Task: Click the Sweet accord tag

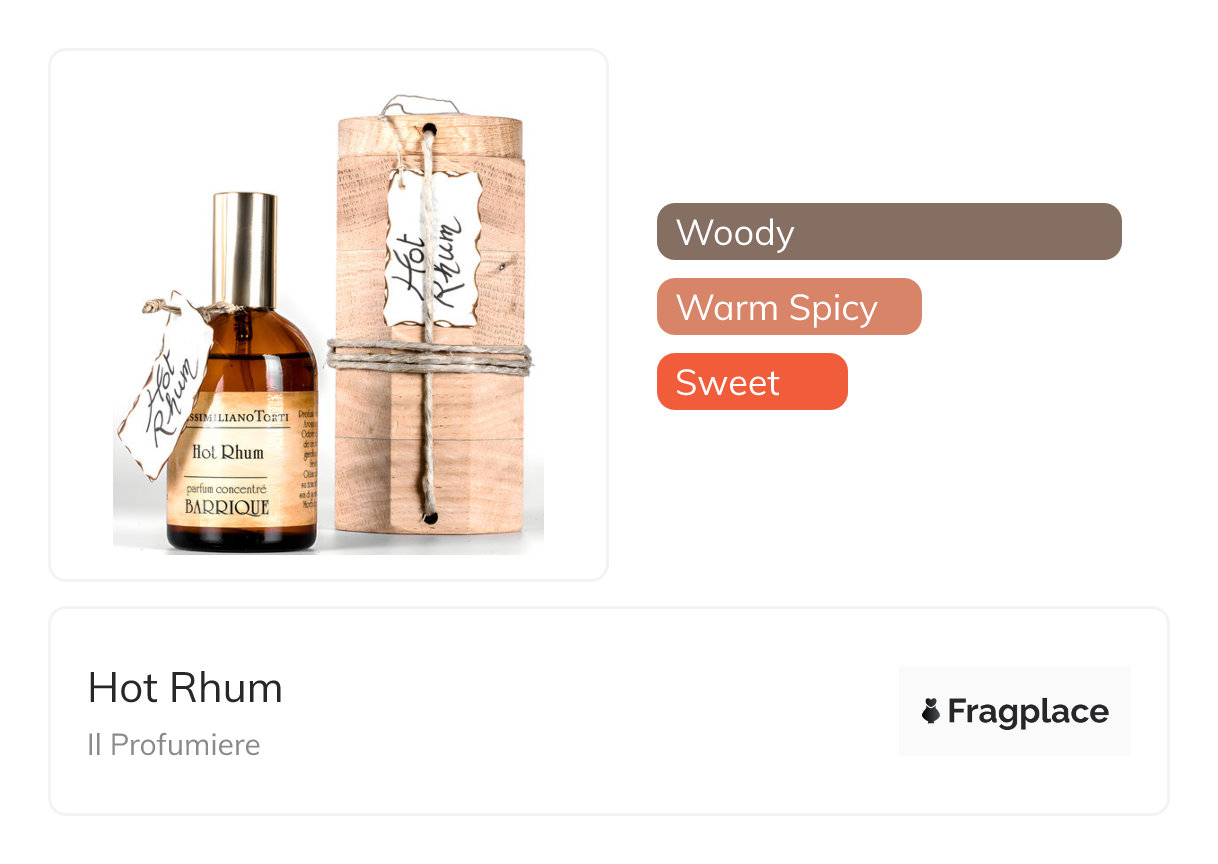Action: [752, 382]
